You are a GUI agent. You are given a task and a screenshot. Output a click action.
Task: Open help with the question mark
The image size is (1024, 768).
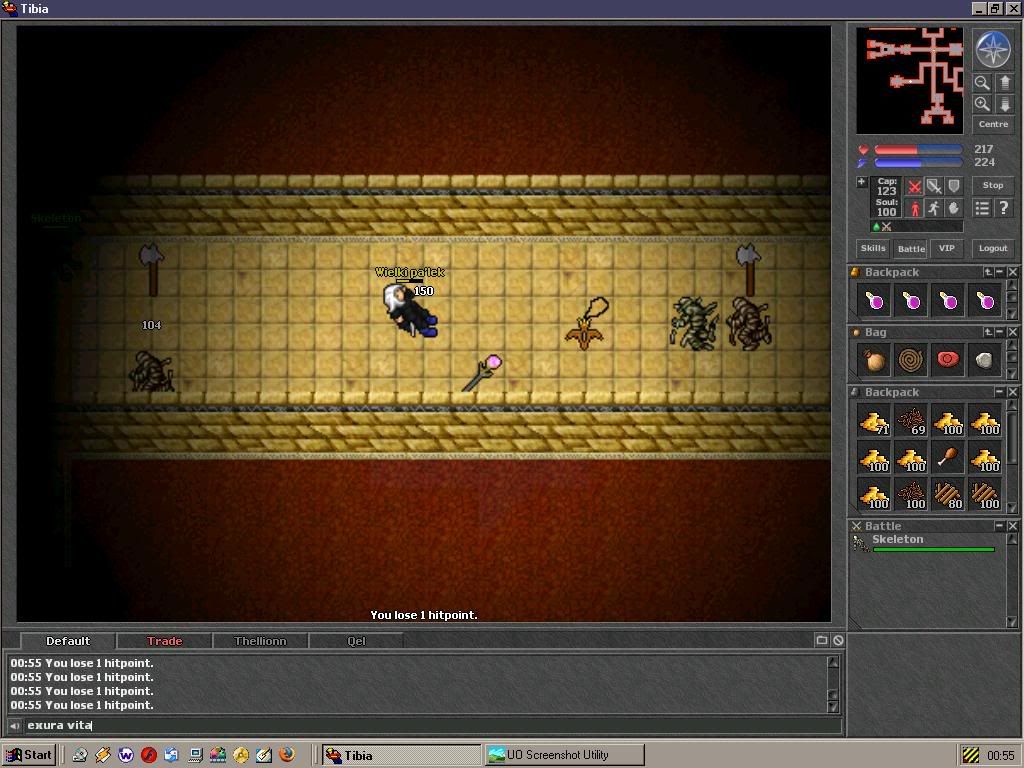[x=1004, y=208]
